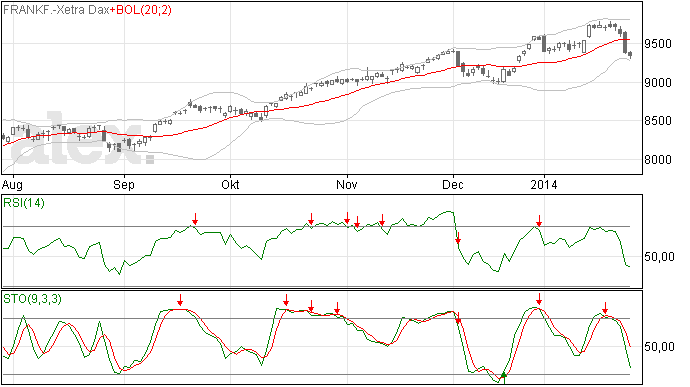The width and height of the screenshot is (690, 387).
Task: Select the 8500 price axis label
Action: pyautogui.click(x=658, y=121)
